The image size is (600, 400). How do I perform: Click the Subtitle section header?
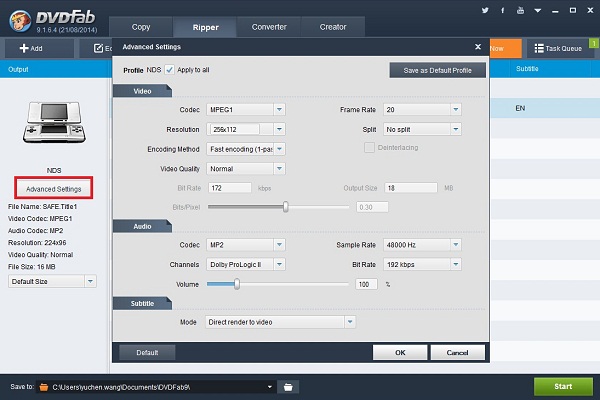(142, 303)
